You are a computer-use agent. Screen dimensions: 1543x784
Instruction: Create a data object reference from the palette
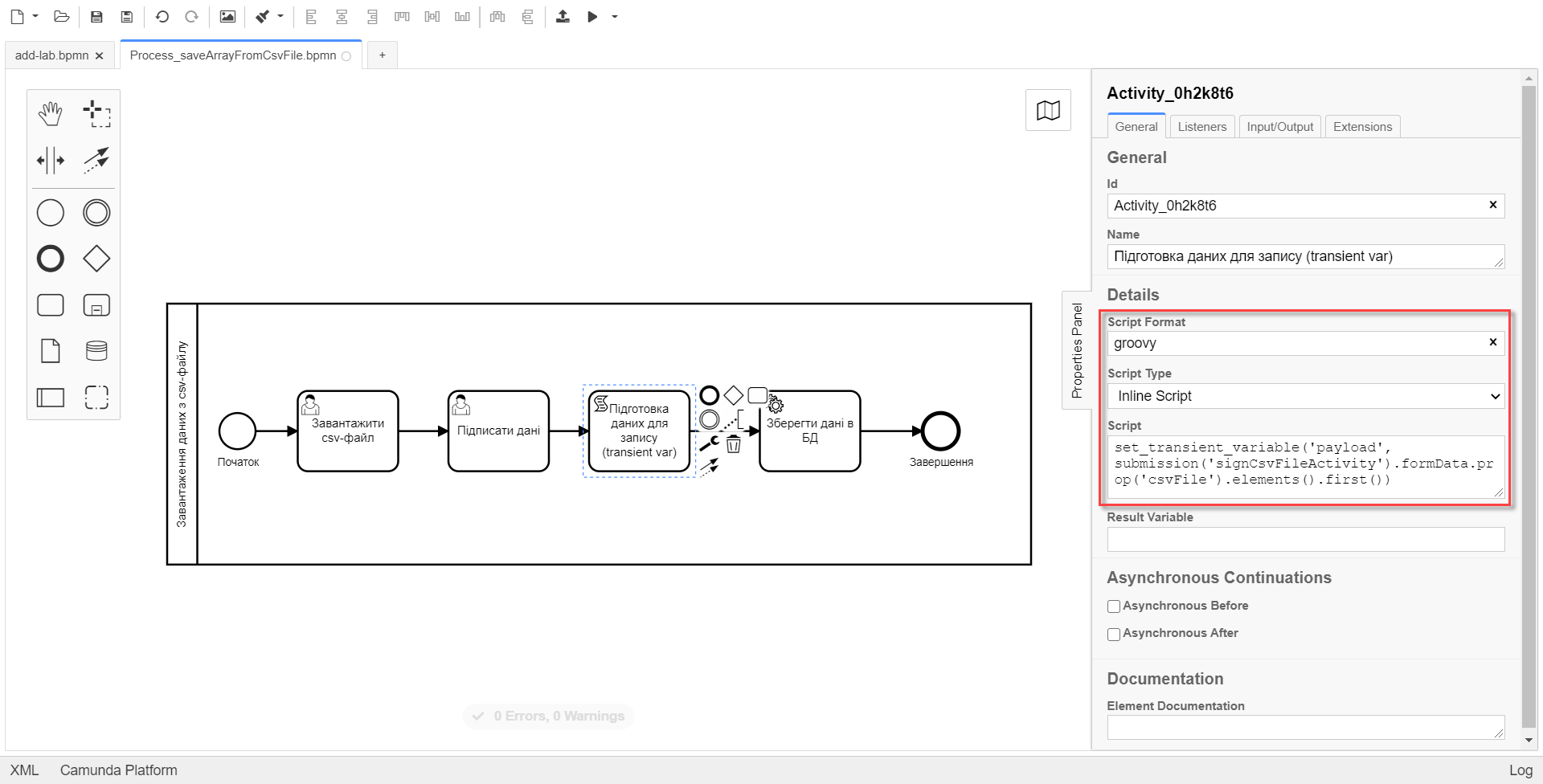51,351
